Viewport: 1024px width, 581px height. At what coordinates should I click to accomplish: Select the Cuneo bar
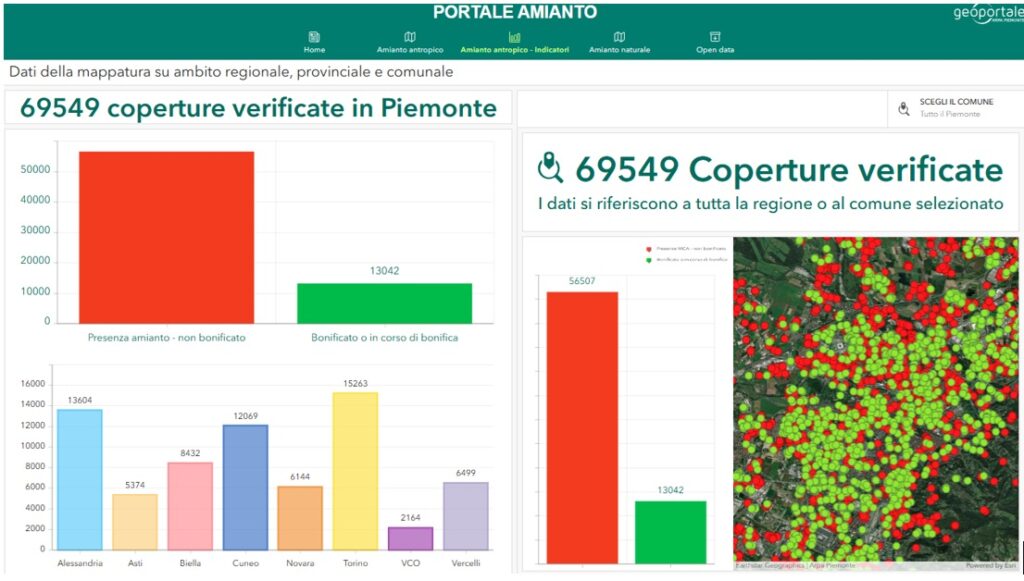point(246,488)
